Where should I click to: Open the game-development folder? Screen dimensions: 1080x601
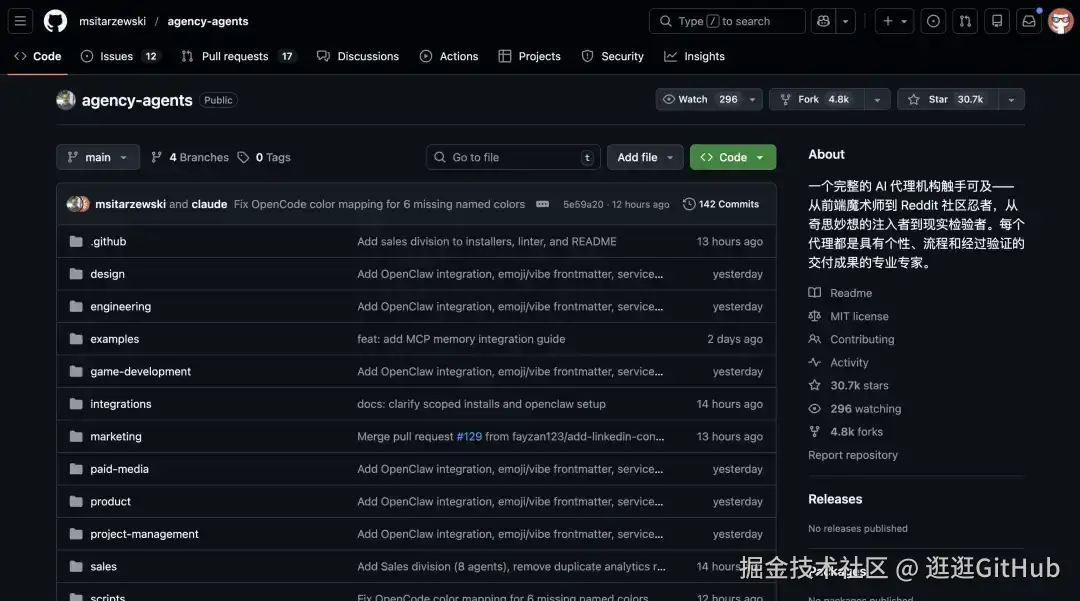pos(141,371)
